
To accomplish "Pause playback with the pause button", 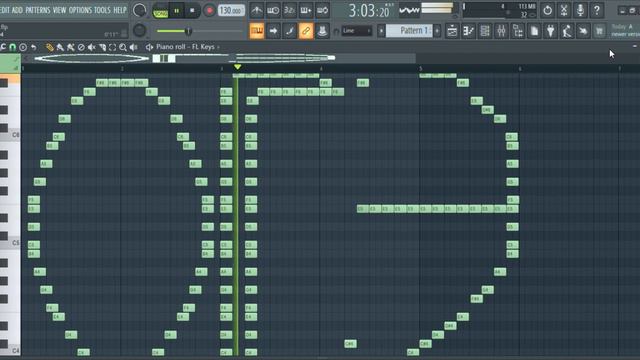I will coord(177,11).
